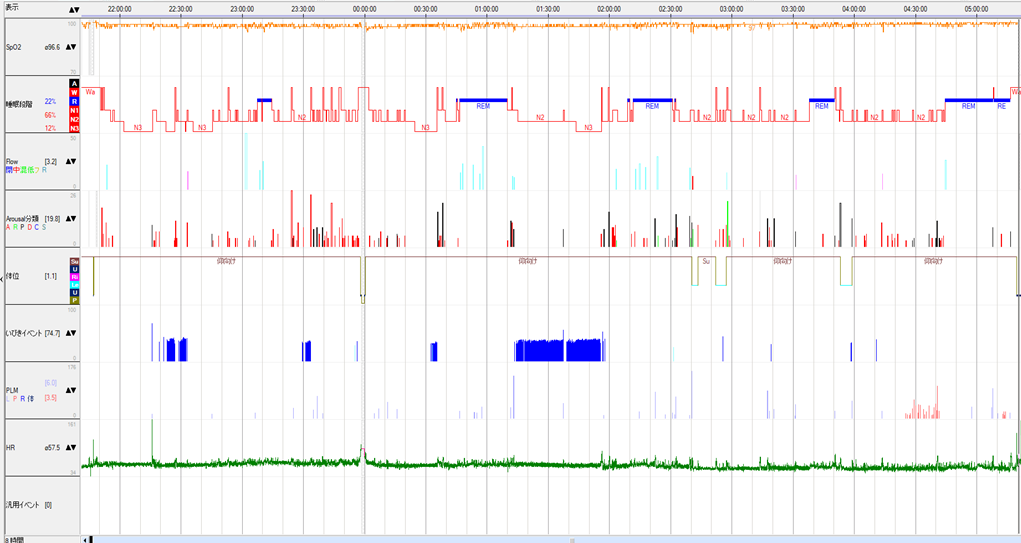Click the 00:00:00 time marker on timeline
The height and width of the screenshot is (543, 1021).
tap(364, 8)
